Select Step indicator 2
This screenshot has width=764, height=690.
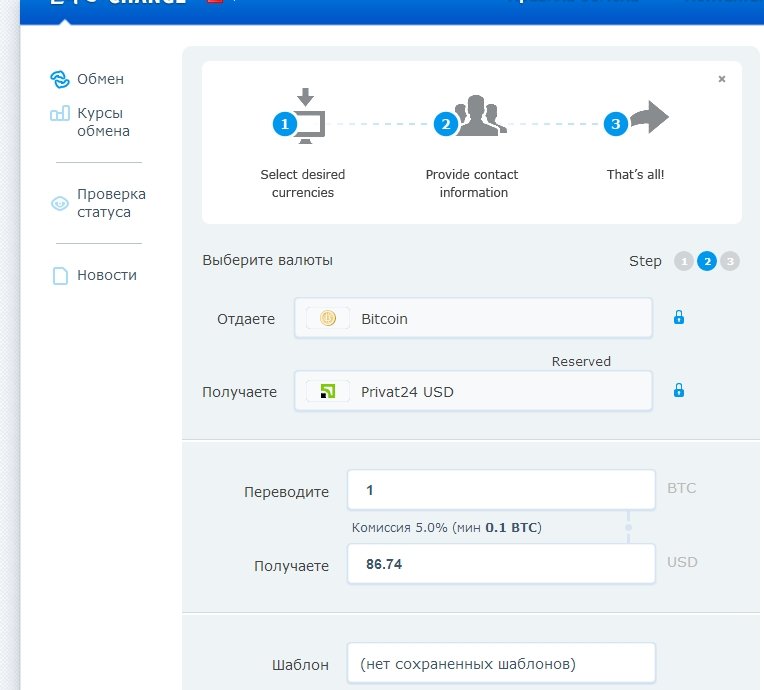click(x=707, y=262)
